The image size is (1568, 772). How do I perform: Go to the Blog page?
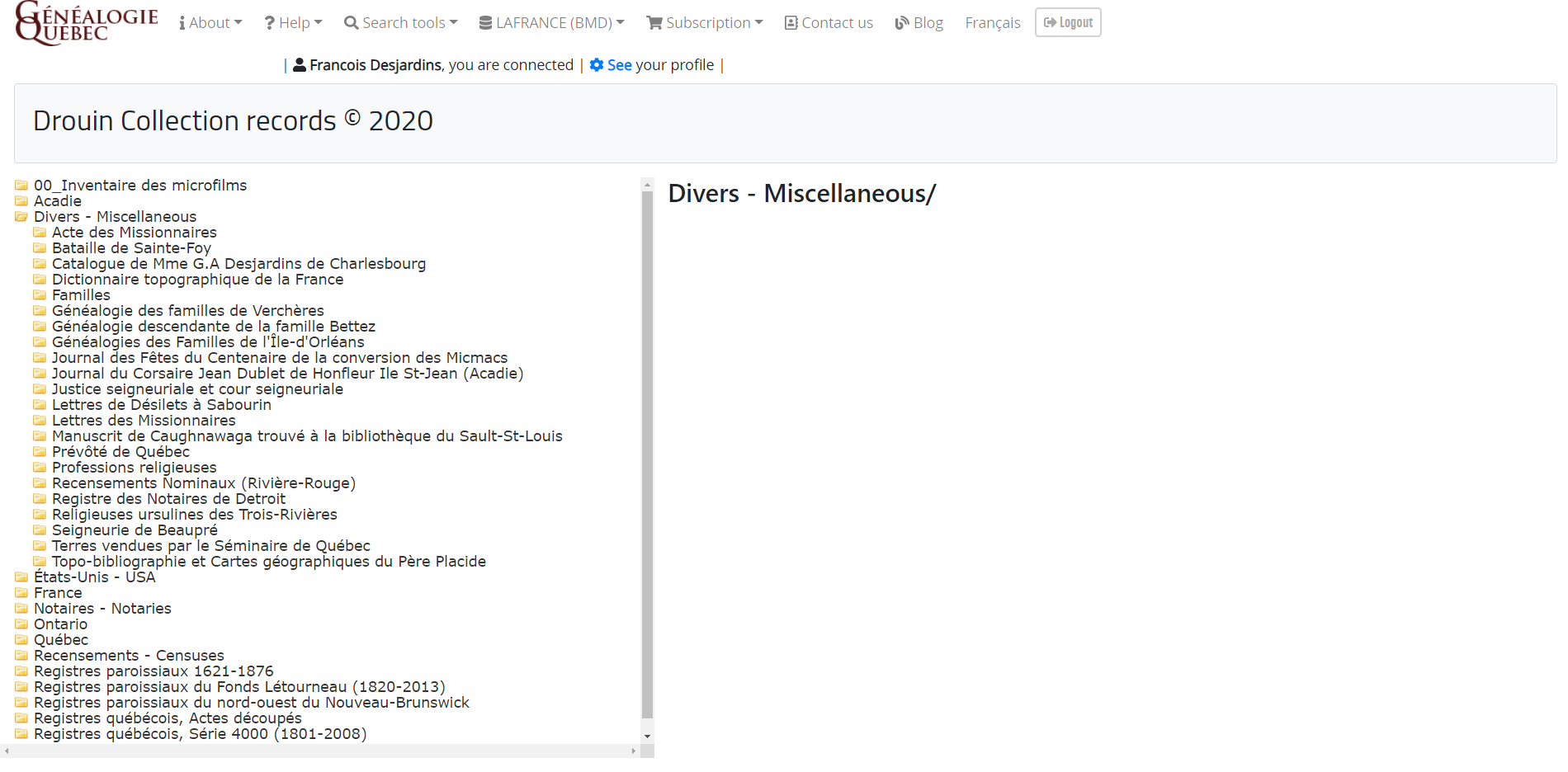coord(919,23)
